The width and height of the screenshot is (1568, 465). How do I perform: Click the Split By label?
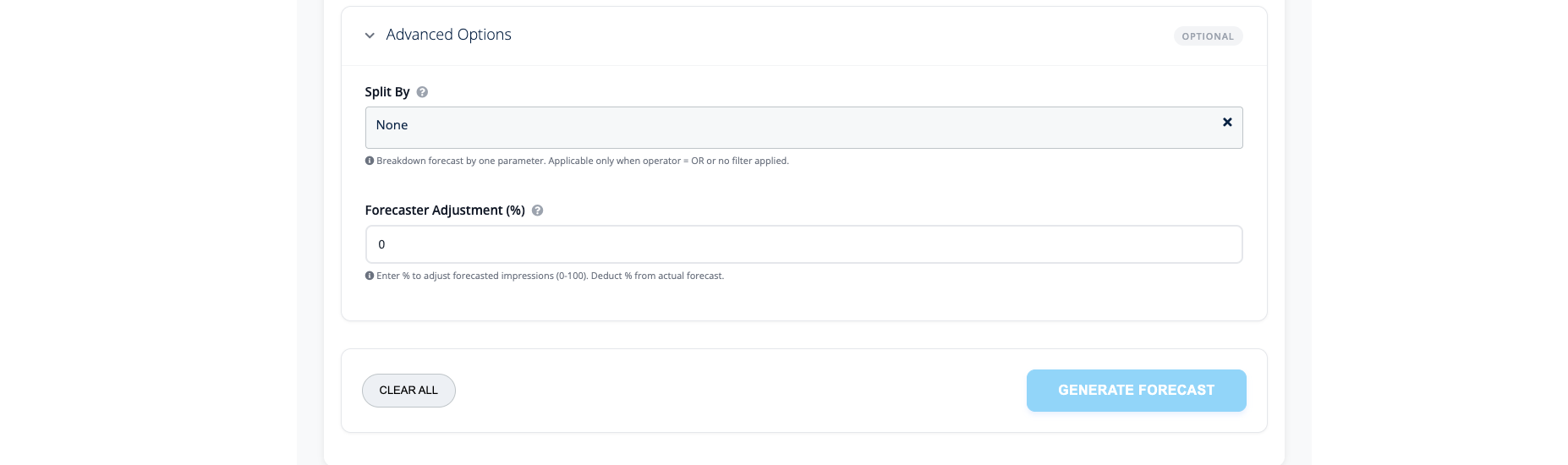pos(387,92)
